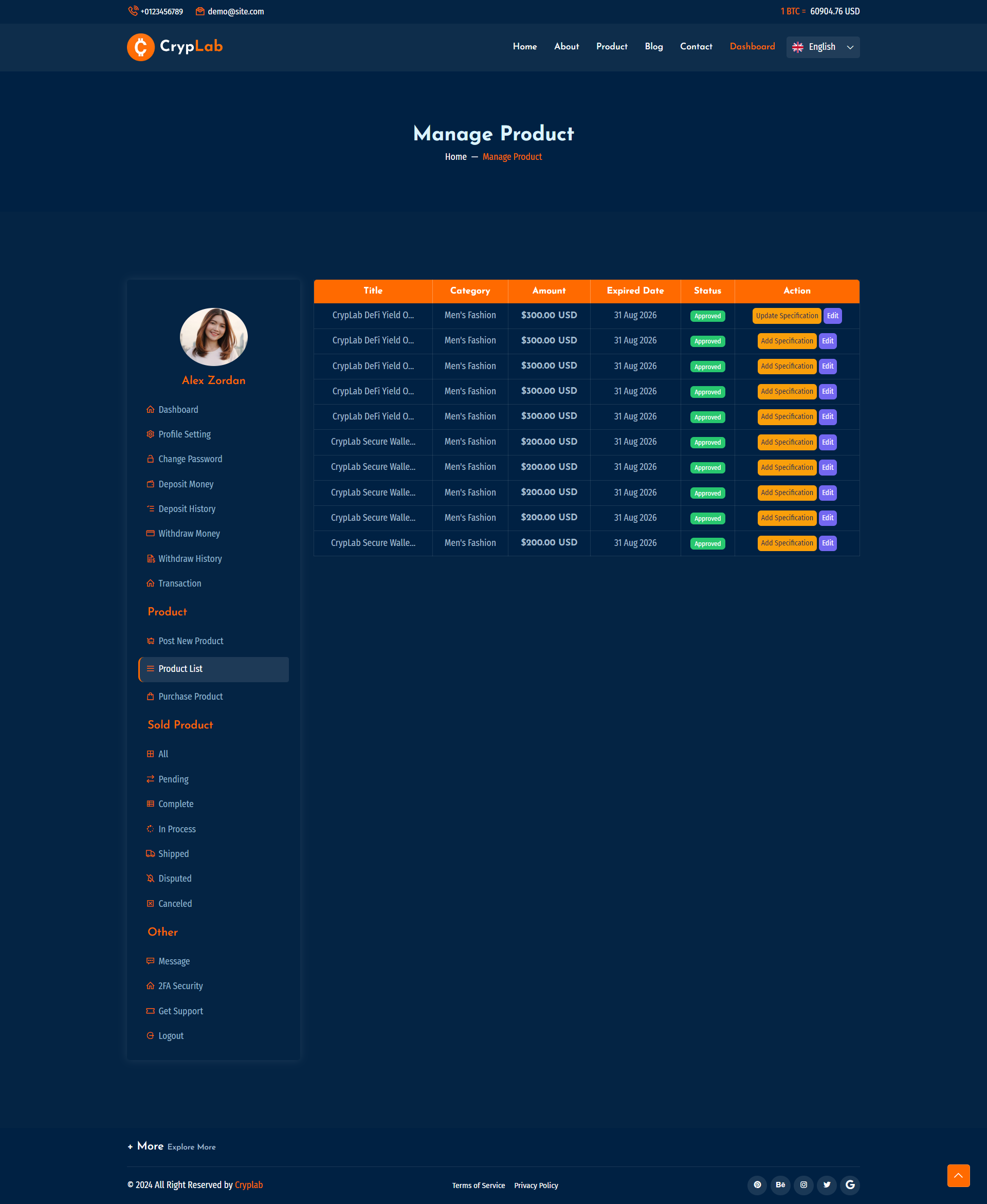Click the Behance icon in footer

pyautogui.click(x=780, y=1184)
